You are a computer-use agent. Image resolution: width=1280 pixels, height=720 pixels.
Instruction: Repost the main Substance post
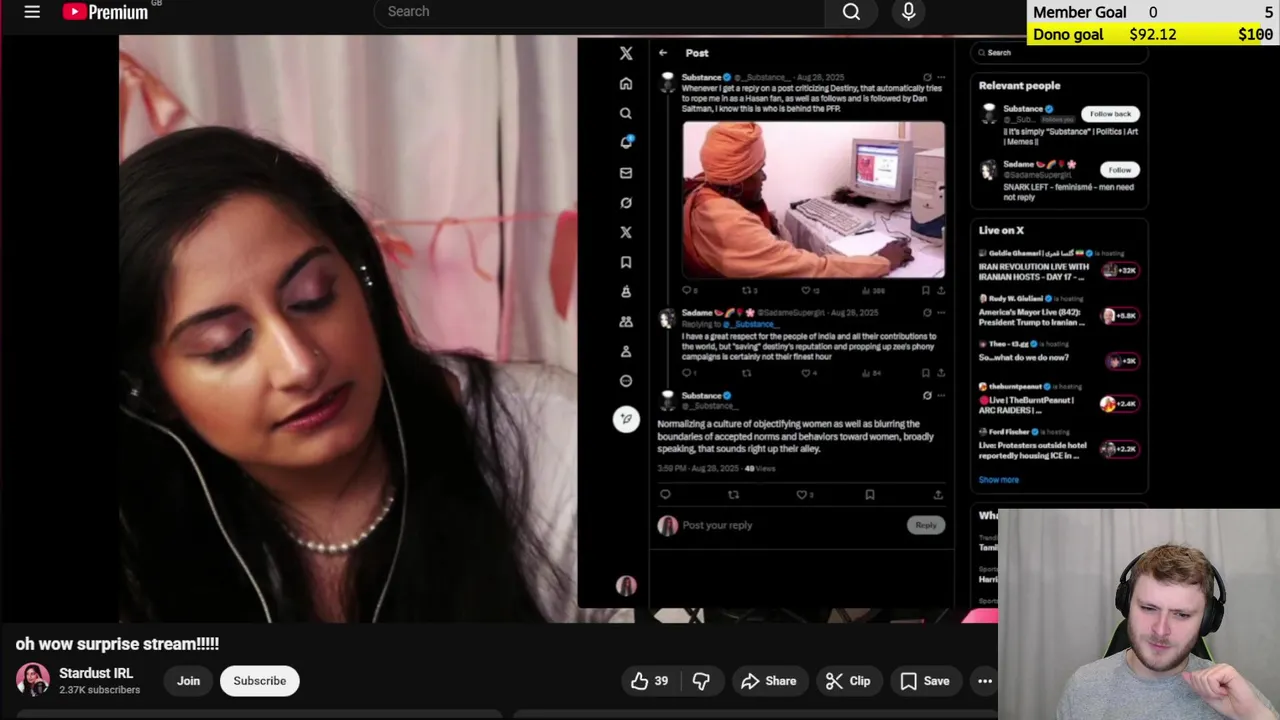(x=733, y=494)
